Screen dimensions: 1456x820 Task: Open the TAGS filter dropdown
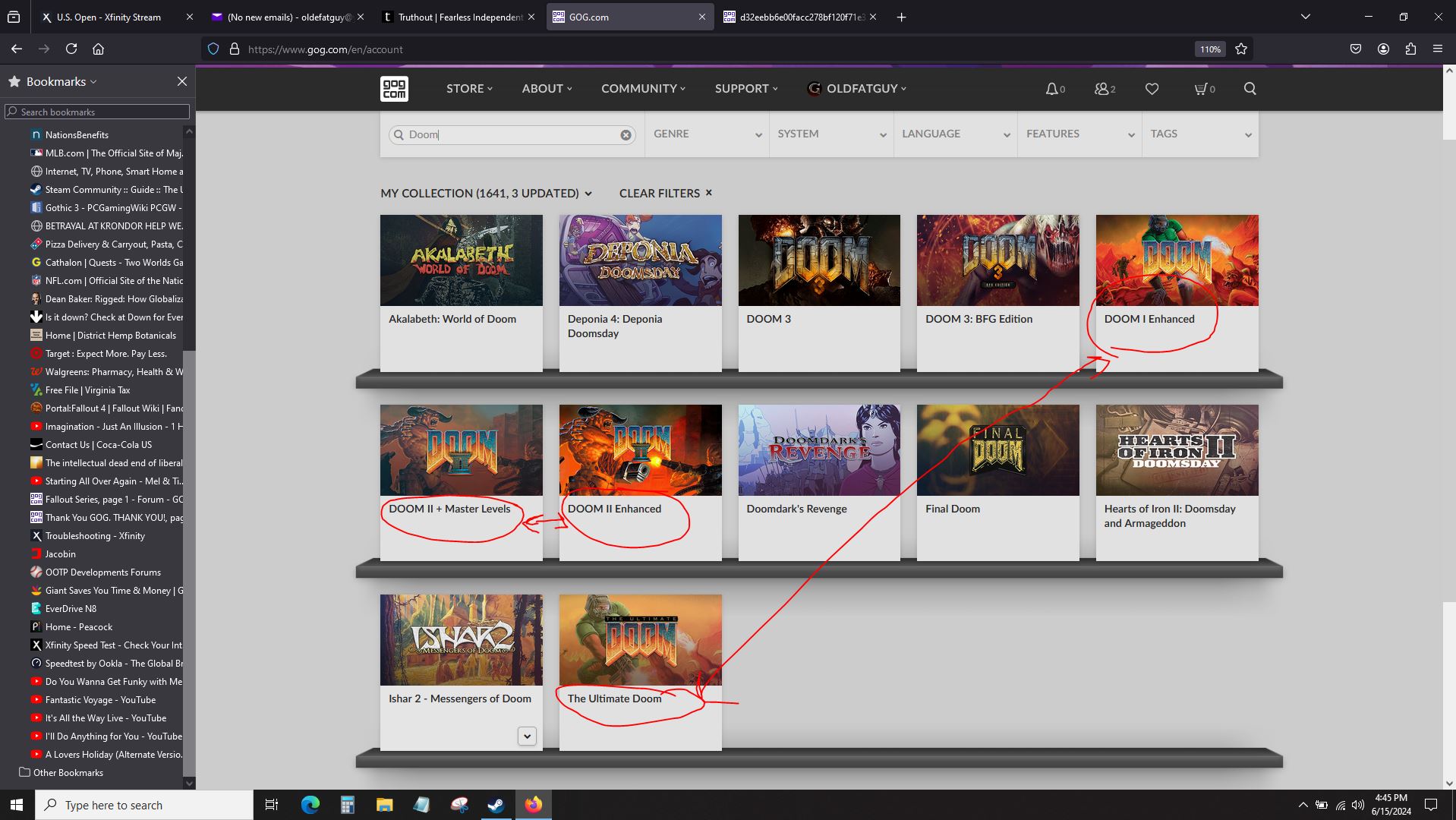[x=1200, y=134]
